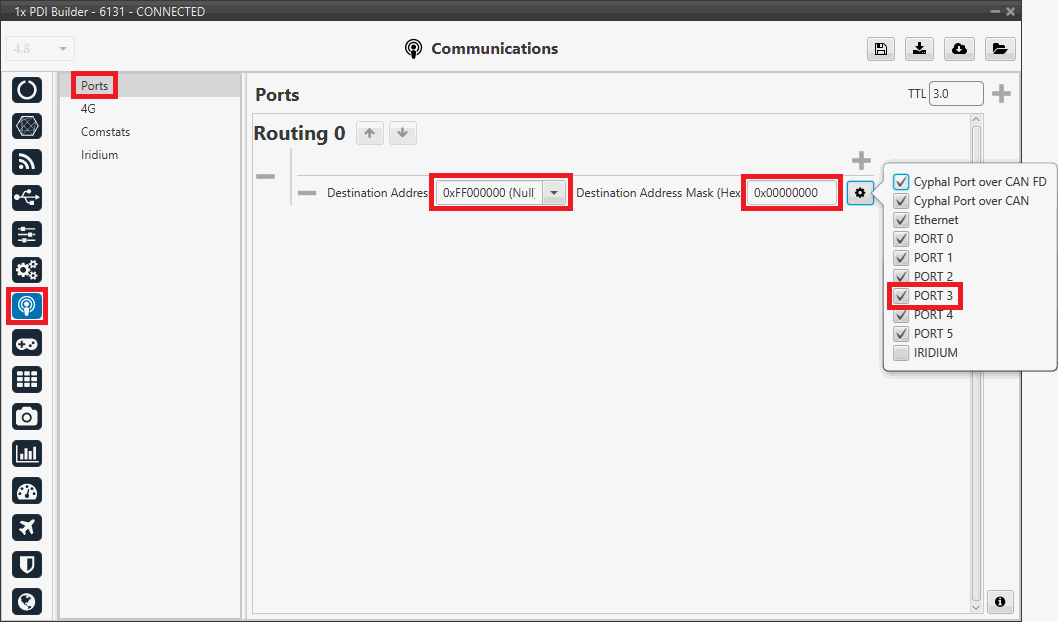1058x622 pixels.
Task: Open the Destination Address dropdown
Action: (x=555, y=193)
